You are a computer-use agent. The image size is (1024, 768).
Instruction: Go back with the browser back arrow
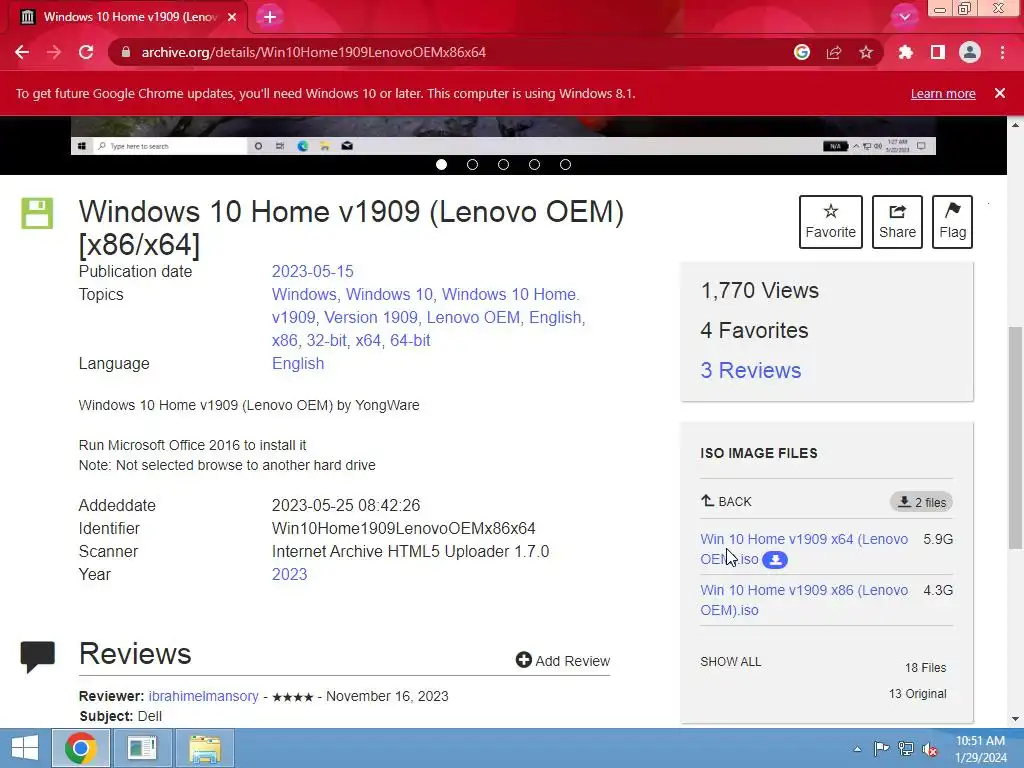[x=22, y=52]
